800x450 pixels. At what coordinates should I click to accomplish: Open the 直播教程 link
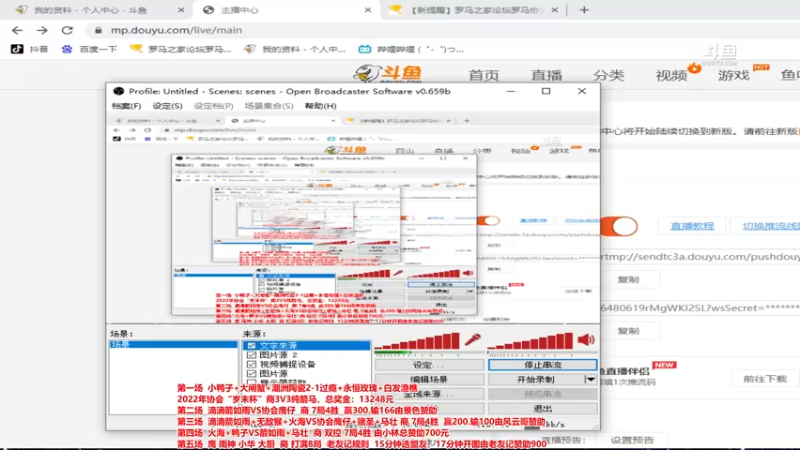[692, 226]
